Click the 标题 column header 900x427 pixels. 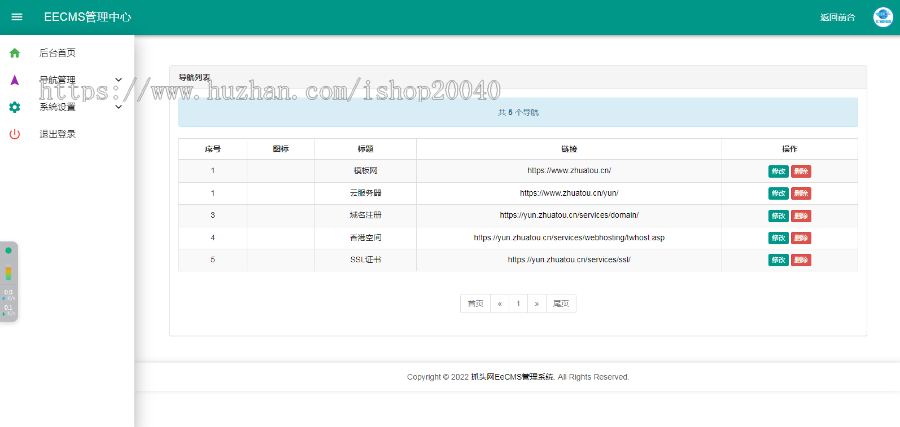click(366, 149)
